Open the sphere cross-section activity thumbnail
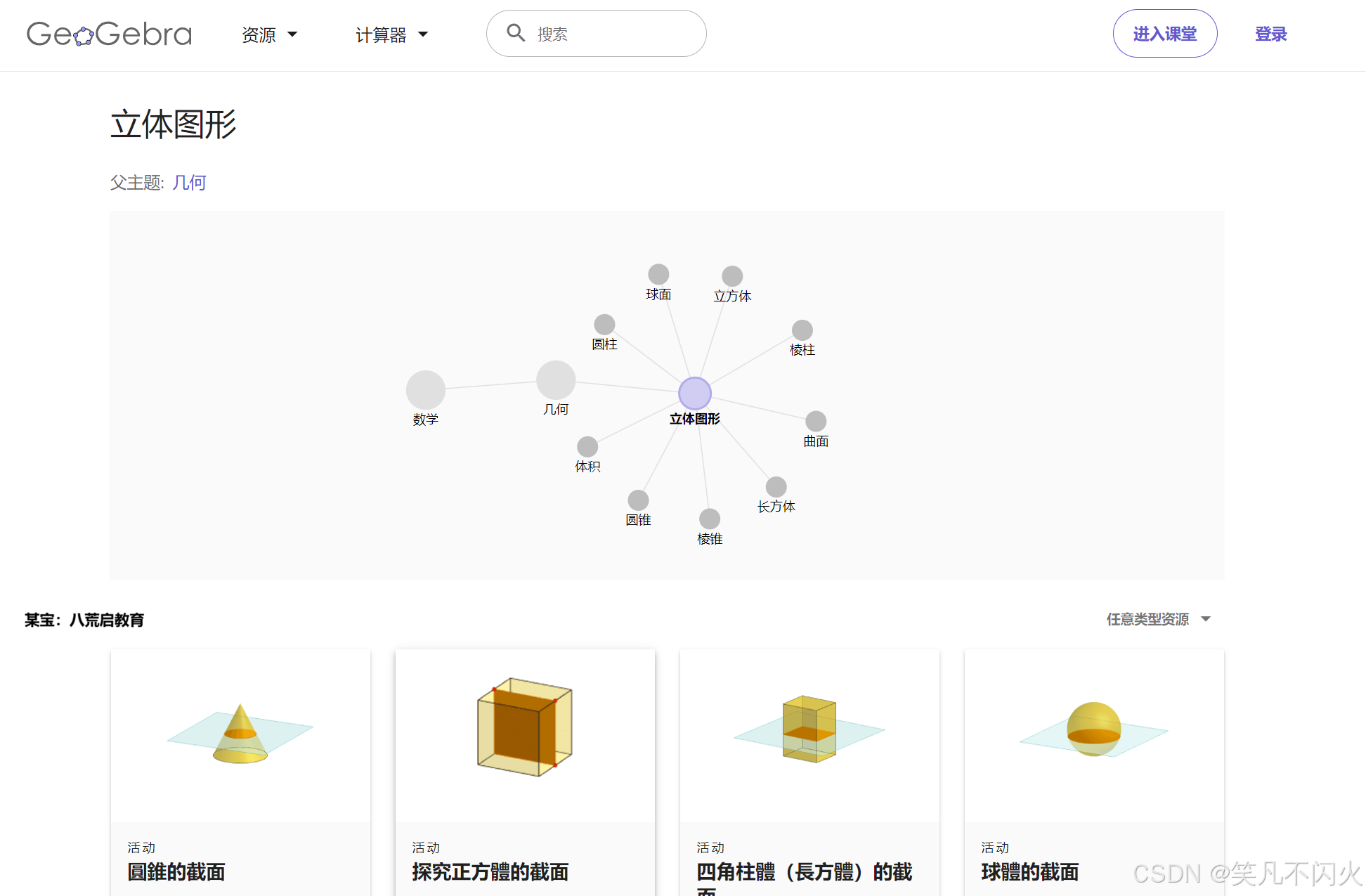The image size is (1366, 896). 1093,734
